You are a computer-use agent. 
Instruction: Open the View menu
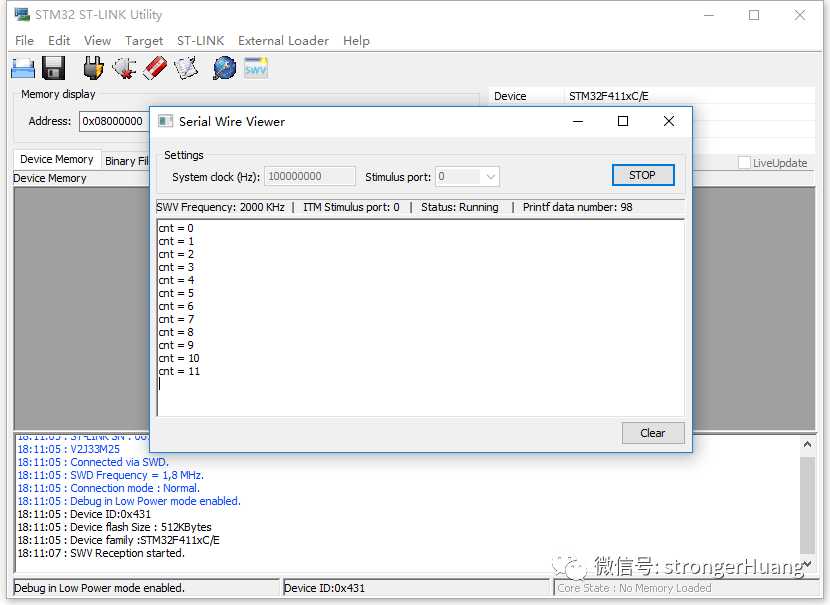(x=97, y=41)
